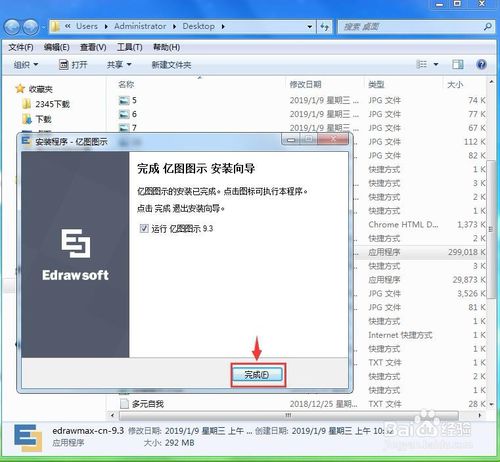Screen dimensions: 500x462
Task: Sort by the 类型 column header
Action: coord(376,84)
